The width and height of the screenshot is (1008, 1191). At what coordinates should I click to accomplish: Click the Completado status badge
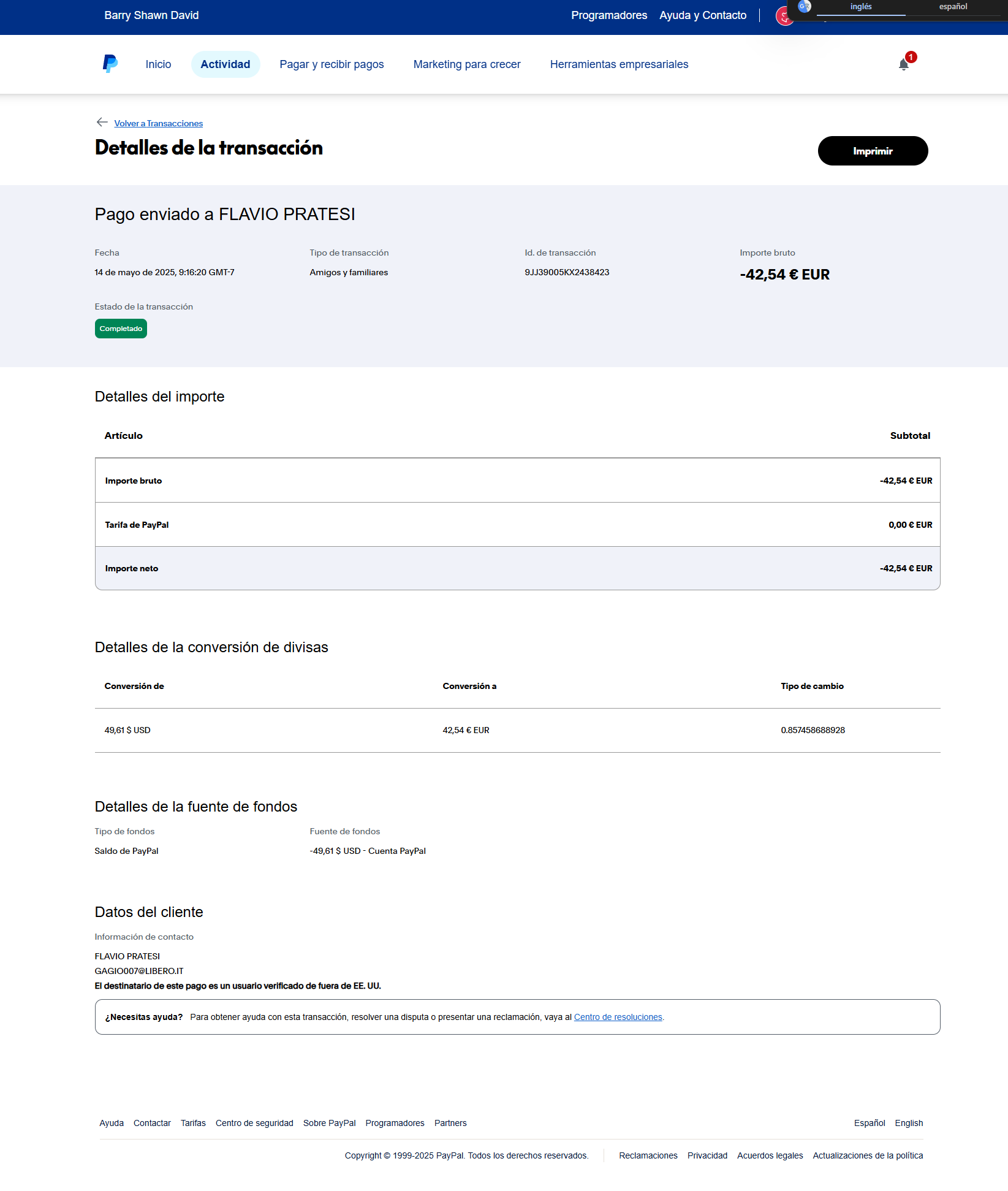coord(121,329)
